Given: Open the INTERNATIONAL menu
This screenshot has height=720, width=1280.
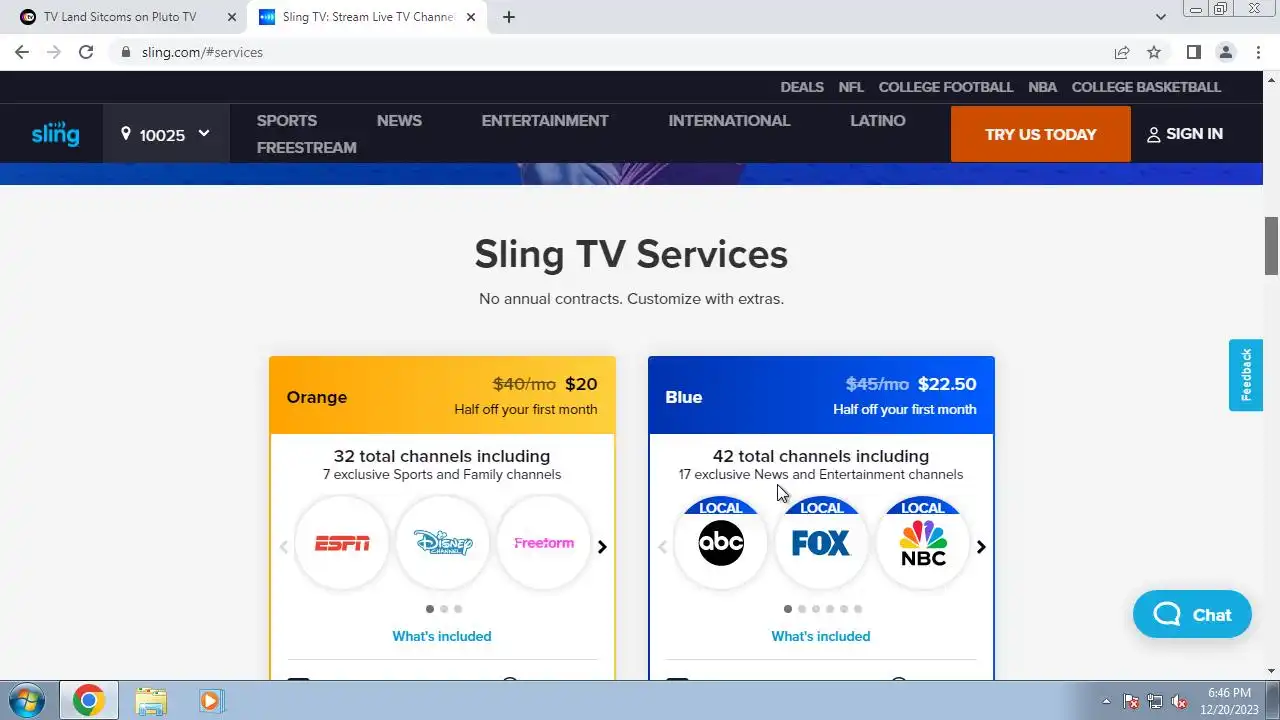Looking at the screenshot, I should click(729, 120).
